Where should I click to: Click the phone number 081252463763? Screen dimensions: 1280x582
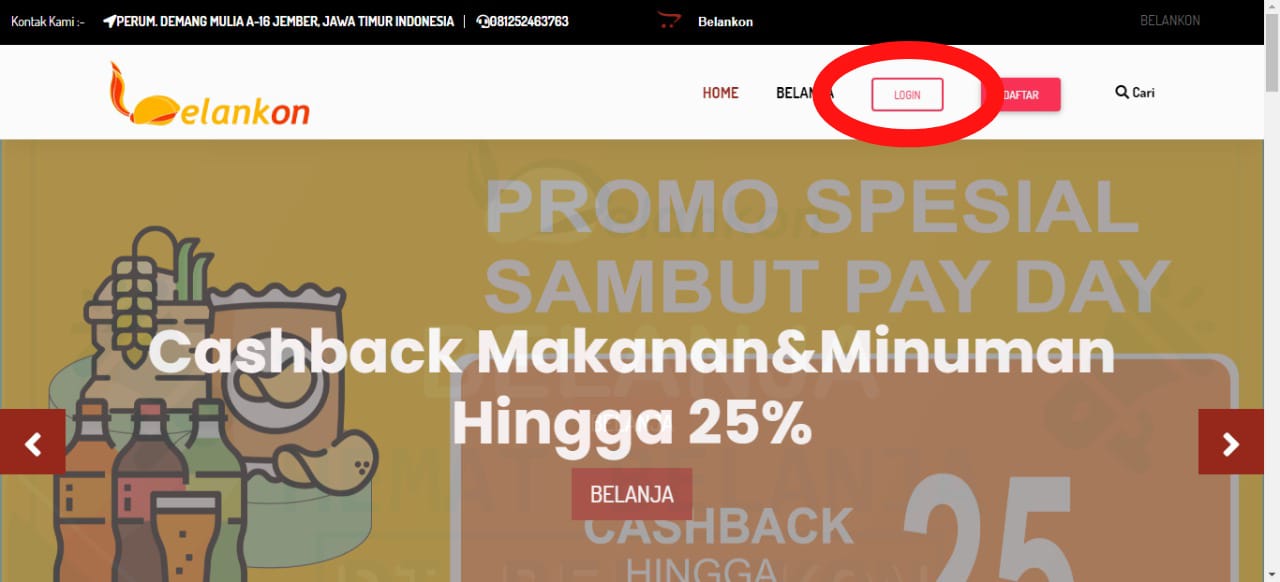529,21
